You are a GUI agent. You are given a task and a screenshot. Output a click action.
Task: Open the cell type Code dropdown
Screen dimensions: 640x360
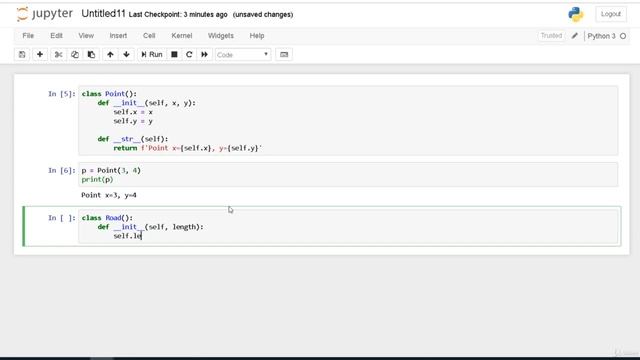243,55
